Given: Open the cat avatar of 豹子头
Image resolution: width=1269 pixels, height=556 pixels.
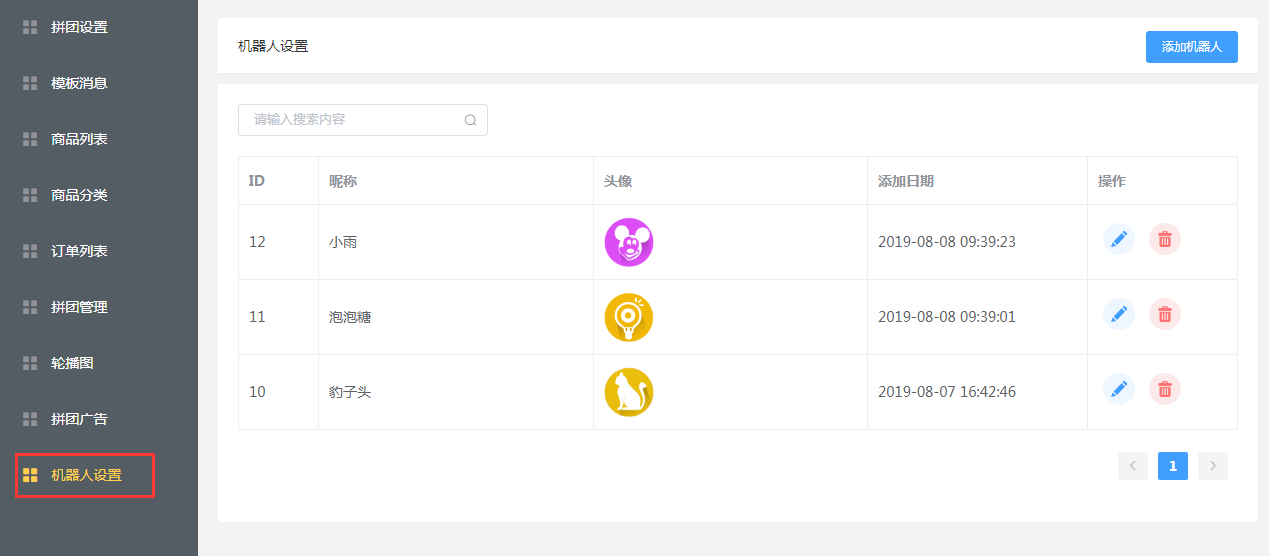Looking at the screenshot, I should click(629, 392).
